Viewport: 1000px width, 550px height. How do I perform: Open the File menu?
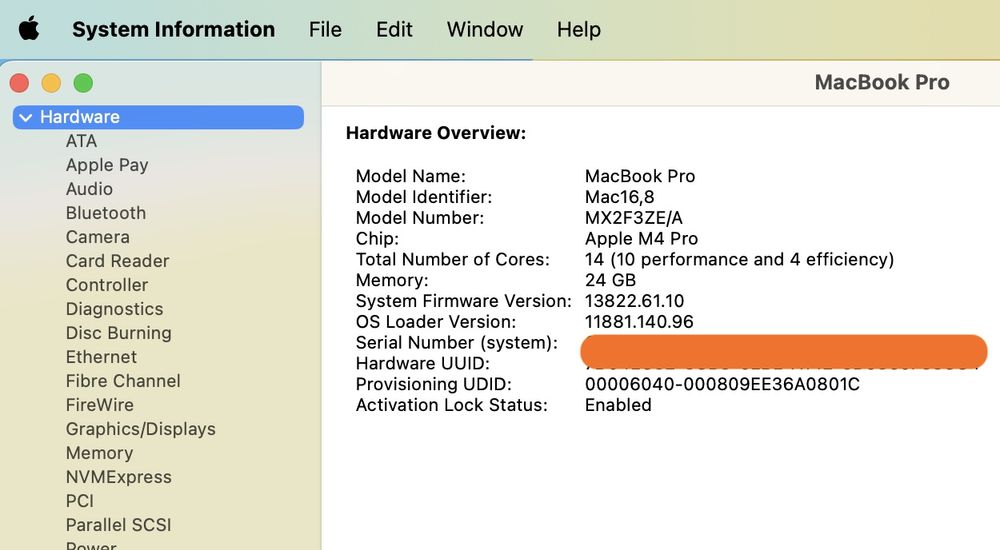(325, 29)
